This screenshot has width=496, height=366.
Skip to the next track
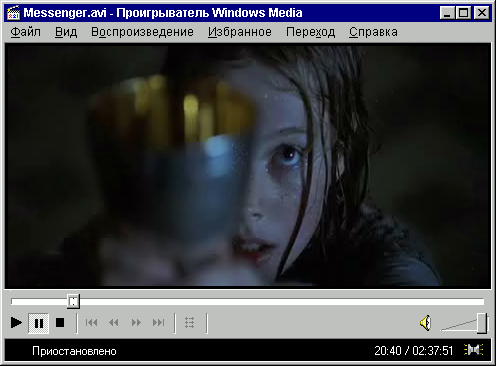point(159,323)
